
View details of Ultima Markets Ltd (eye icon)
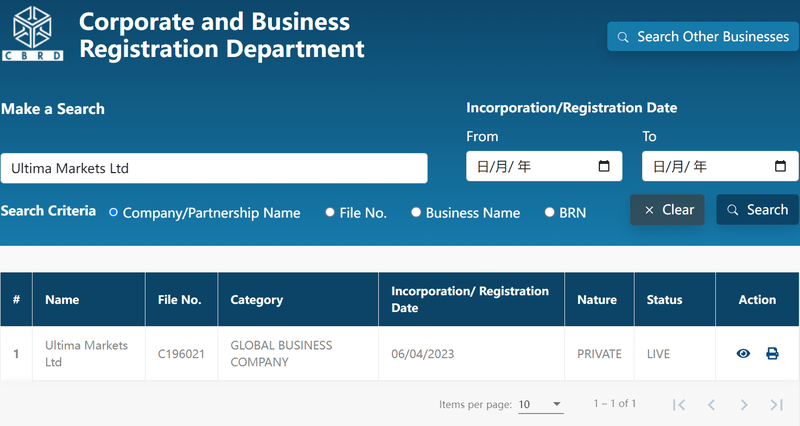[x=743, y=354]
